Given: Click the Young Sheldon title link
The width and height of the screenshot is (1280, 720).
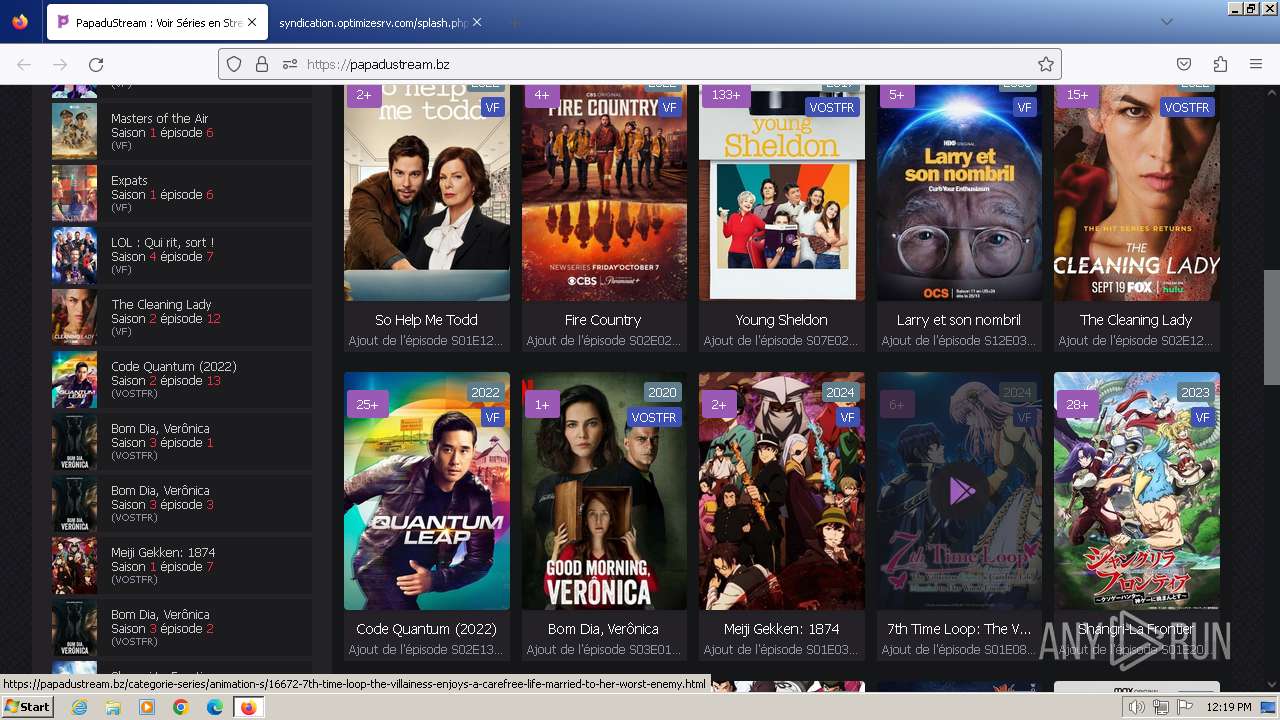Looking at the screenshot, I should (x=782, y=320).
